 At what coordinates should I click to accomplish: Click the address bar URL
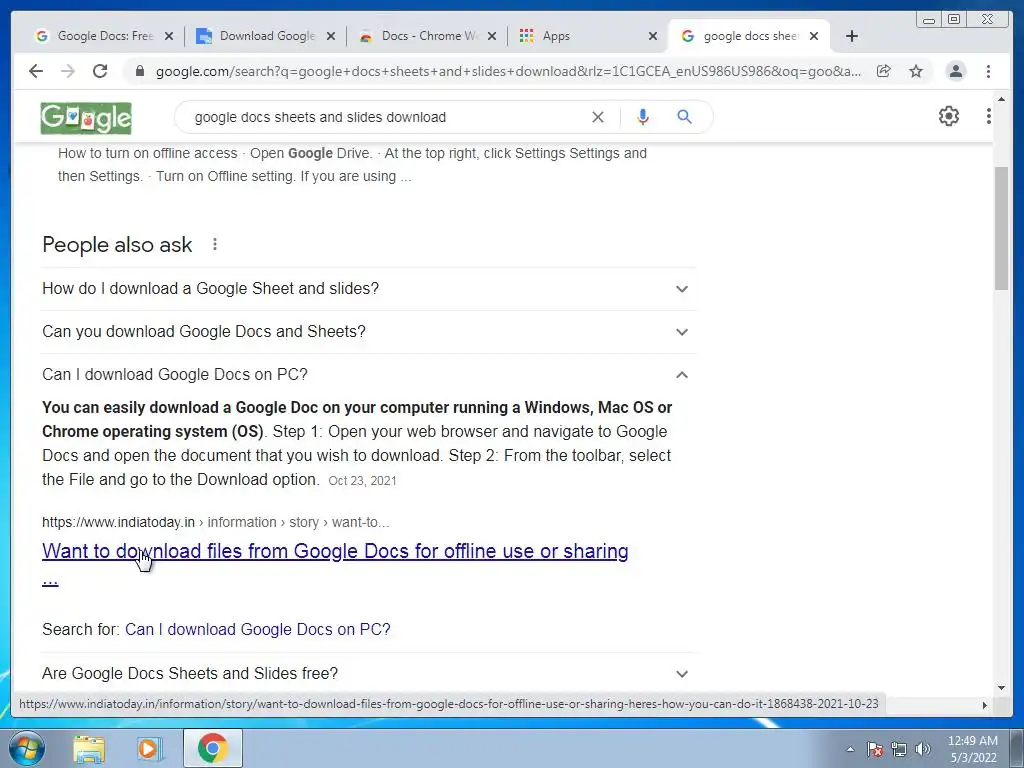pyautogui.click(x=508, y=71)
